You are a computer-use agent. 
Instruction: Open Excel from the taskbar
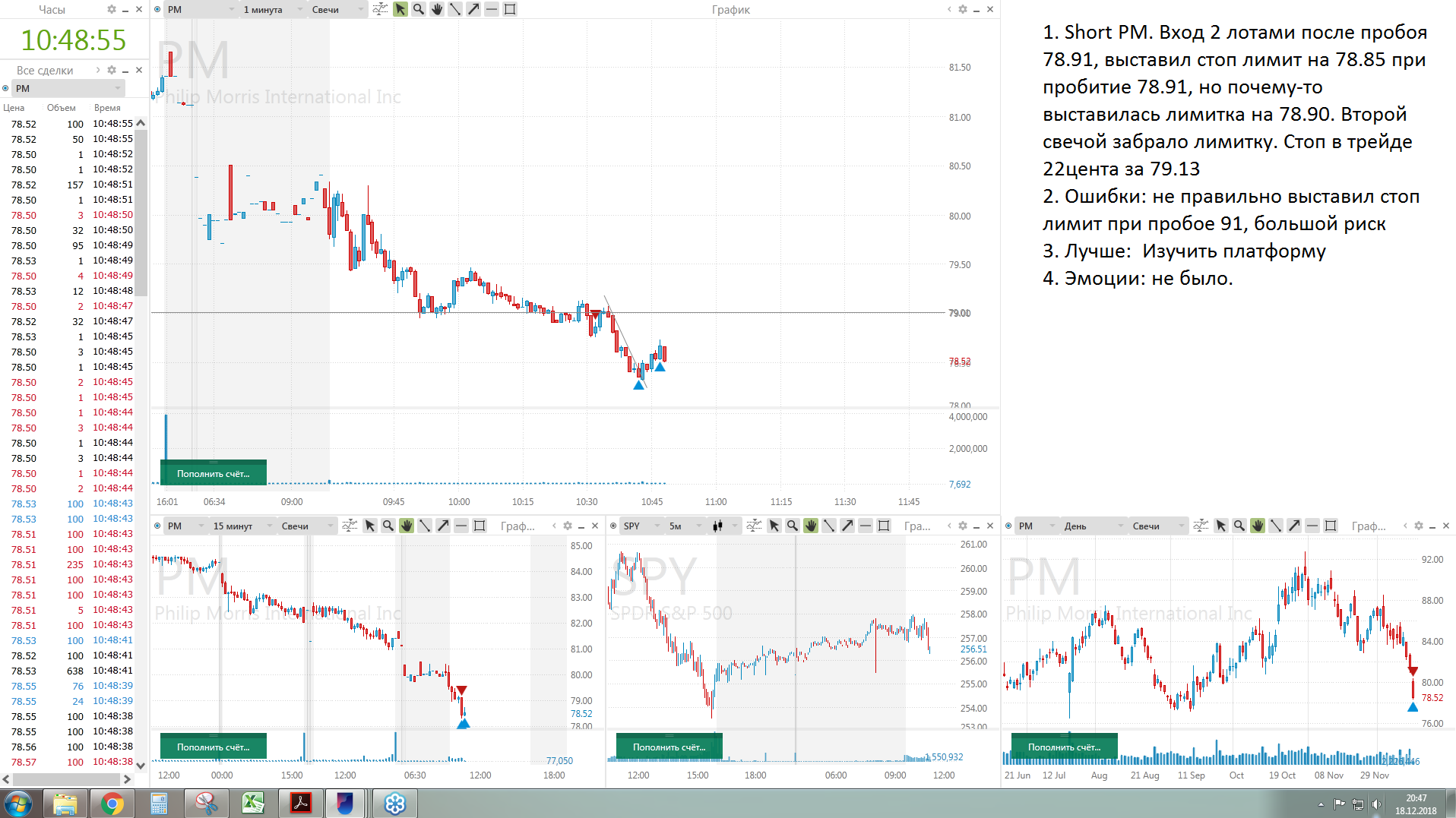[x=253, y=804]
